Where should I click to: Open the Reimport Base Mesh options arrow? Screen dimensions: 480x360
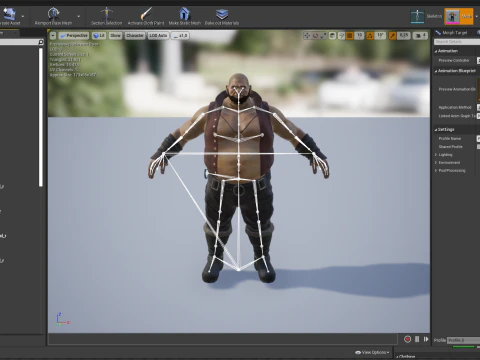(79, 16)
